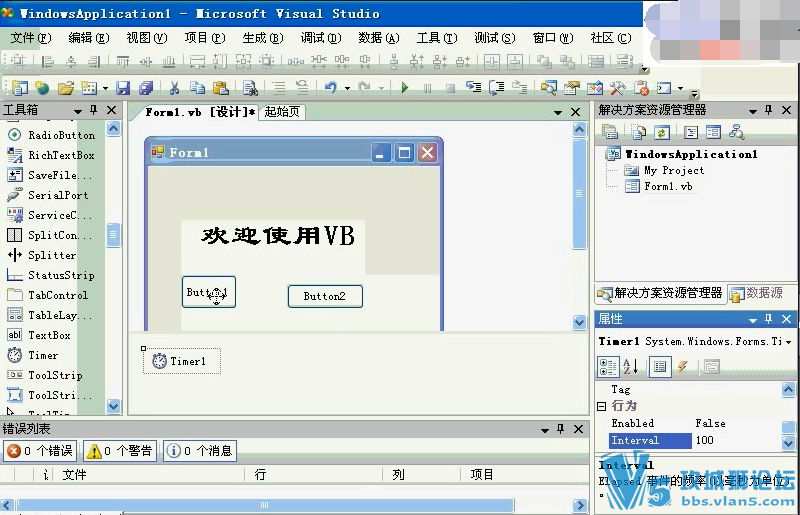Click Show All Files icon in Solution Explorer
This screenshot has height=515, width=800.
[x=639, y=133]
